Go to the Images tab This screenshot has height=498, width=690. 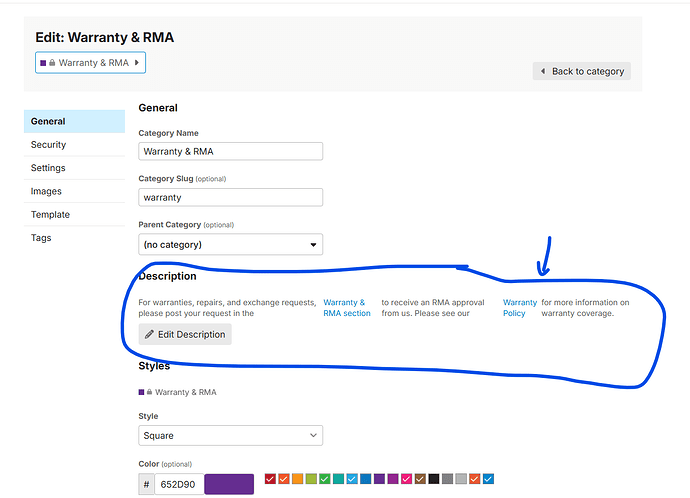[x=74, y=191]
